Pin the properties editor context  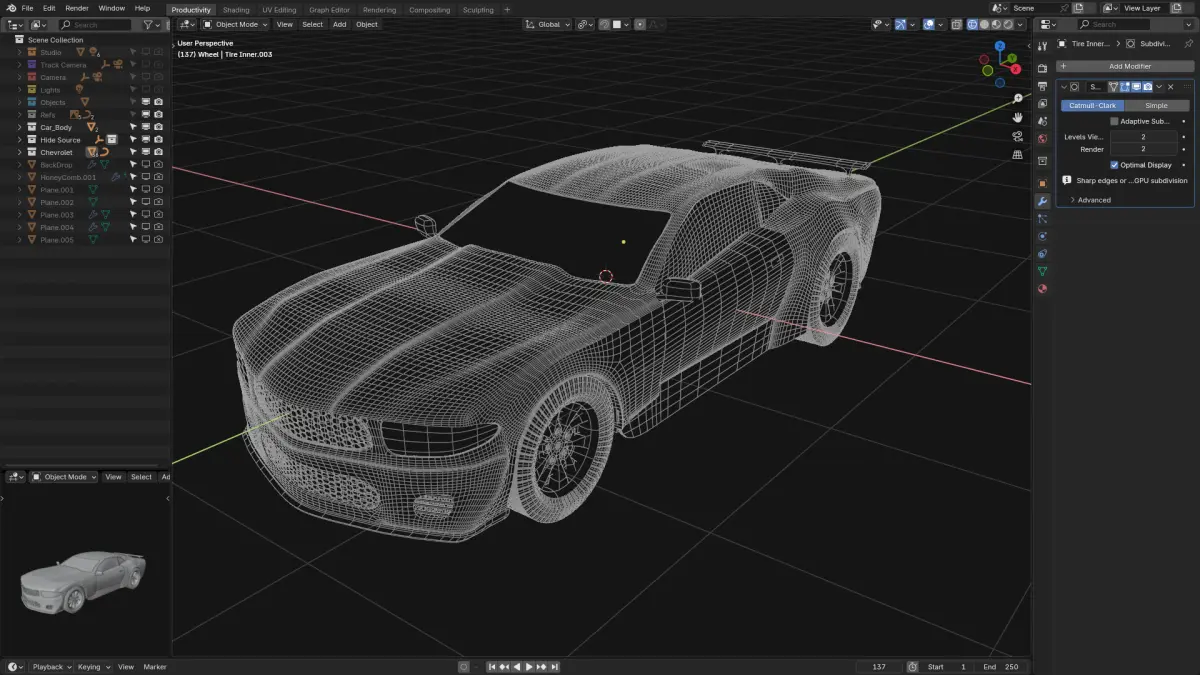[1187, 44]
